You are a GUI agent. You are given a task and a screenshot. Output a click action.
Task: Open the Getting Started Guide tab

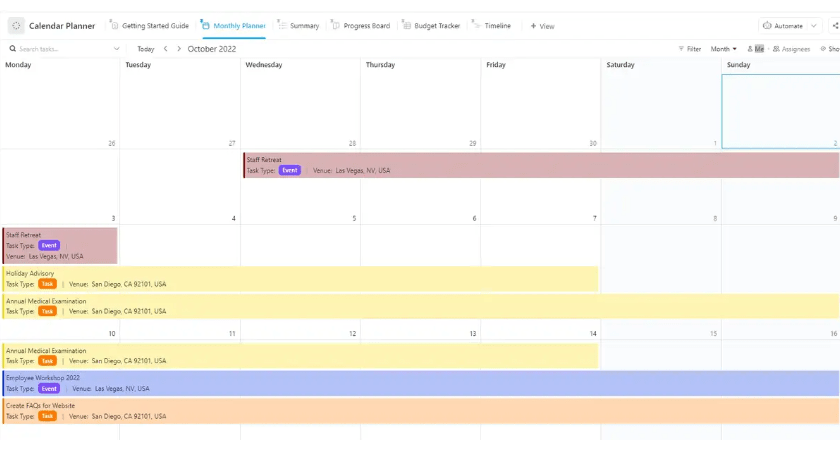[149, 26]
